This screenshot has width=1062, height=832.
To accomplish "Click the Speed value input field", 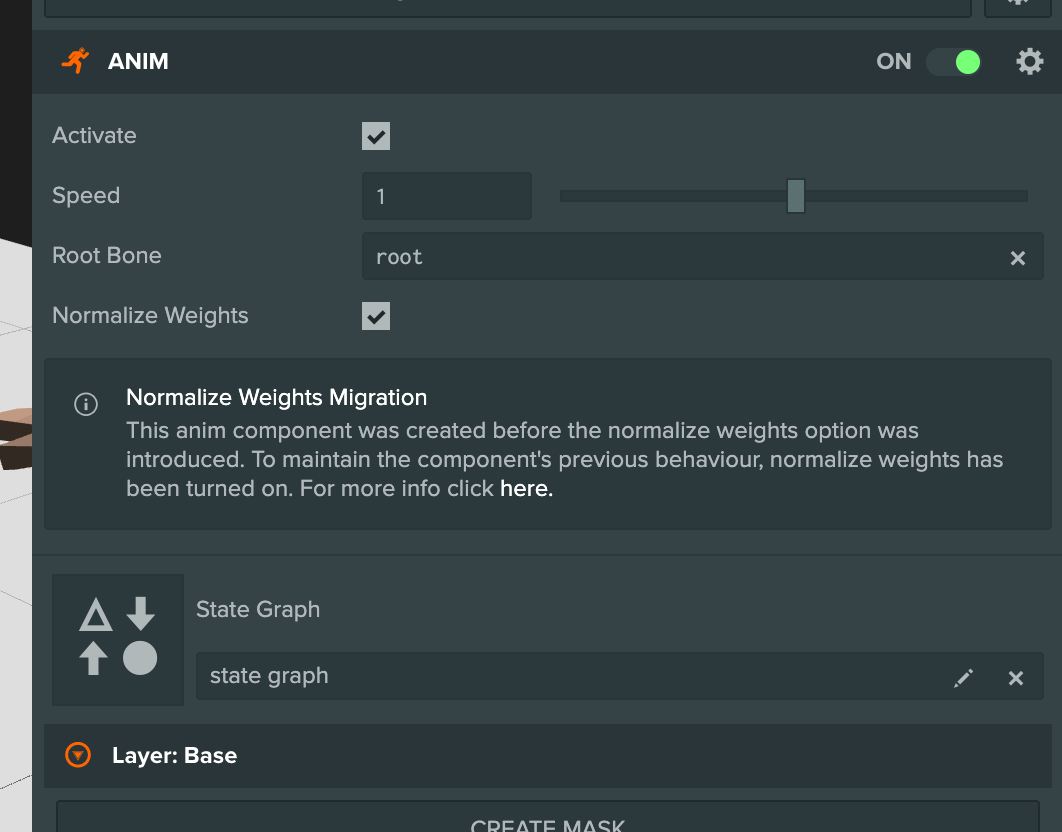I will [446, 196].
